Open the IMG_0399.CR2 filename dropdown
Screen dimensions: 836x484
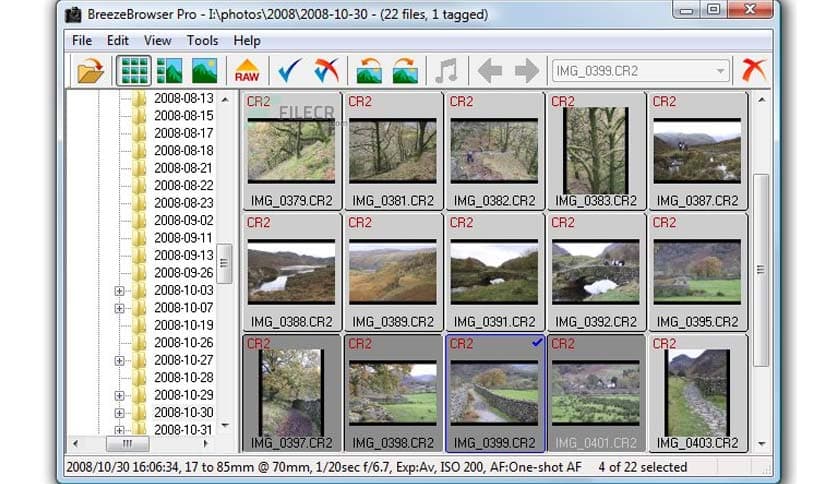click(x=720, y=71)
